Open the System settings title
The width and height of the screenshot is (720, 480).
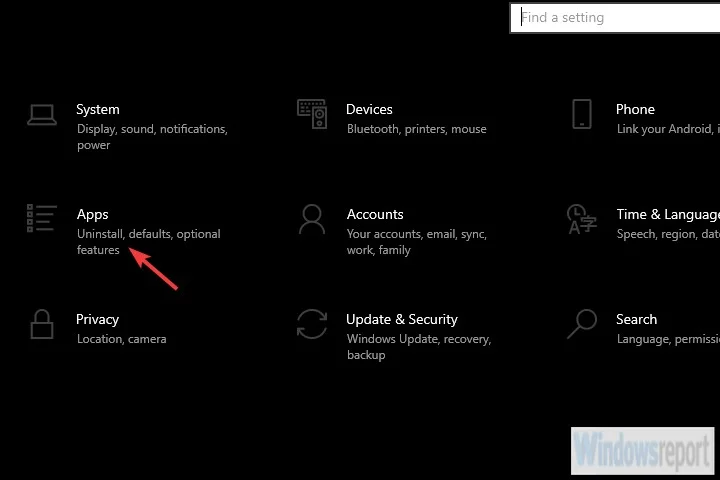pyautogui.click(x=98, y=109)
